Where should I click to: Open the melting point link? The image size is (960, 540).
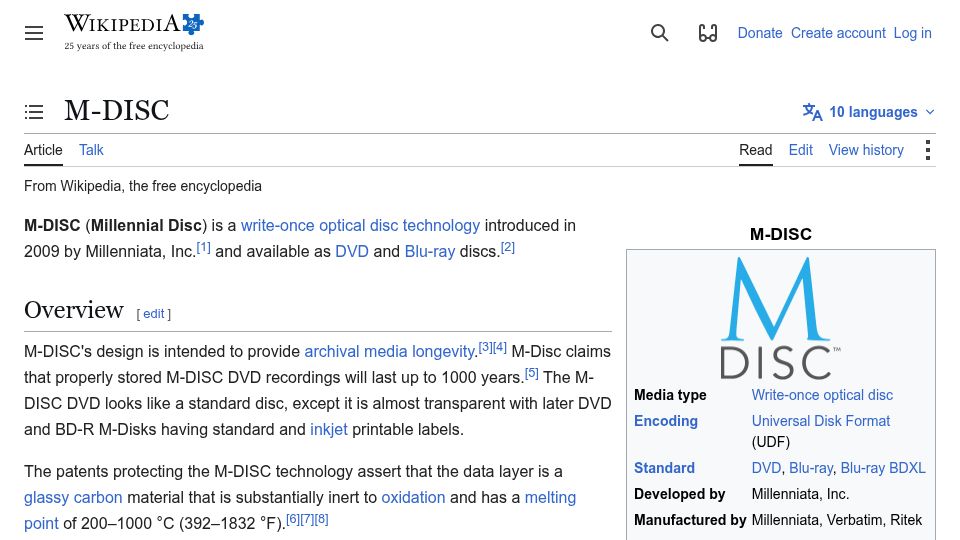(x=550, y=498)
